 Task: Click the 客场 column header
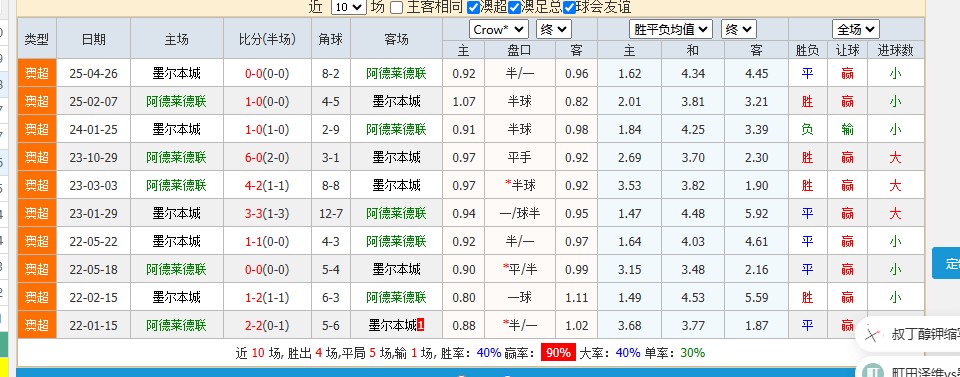point(396,39)
